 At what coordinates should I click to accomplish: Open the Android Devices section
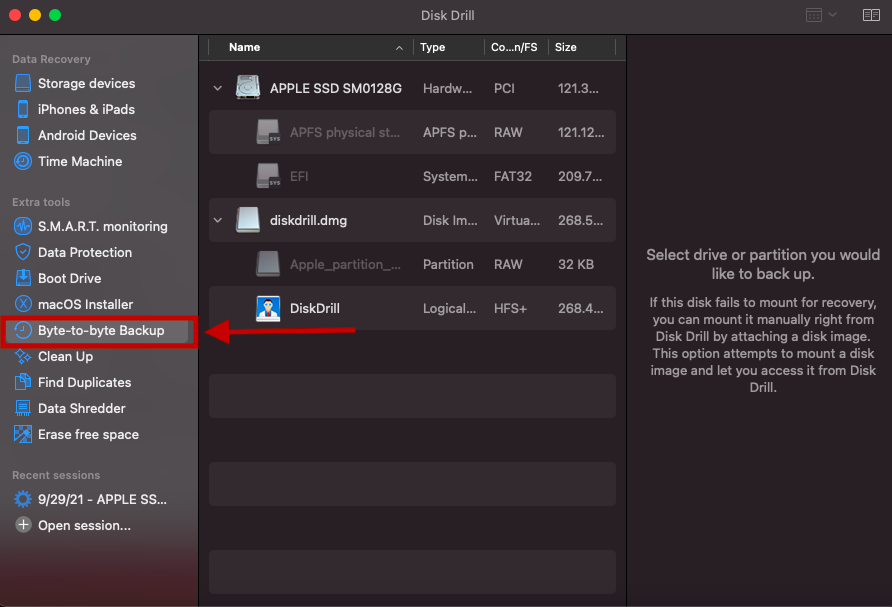pyautogui.click(x=87, y=135)
